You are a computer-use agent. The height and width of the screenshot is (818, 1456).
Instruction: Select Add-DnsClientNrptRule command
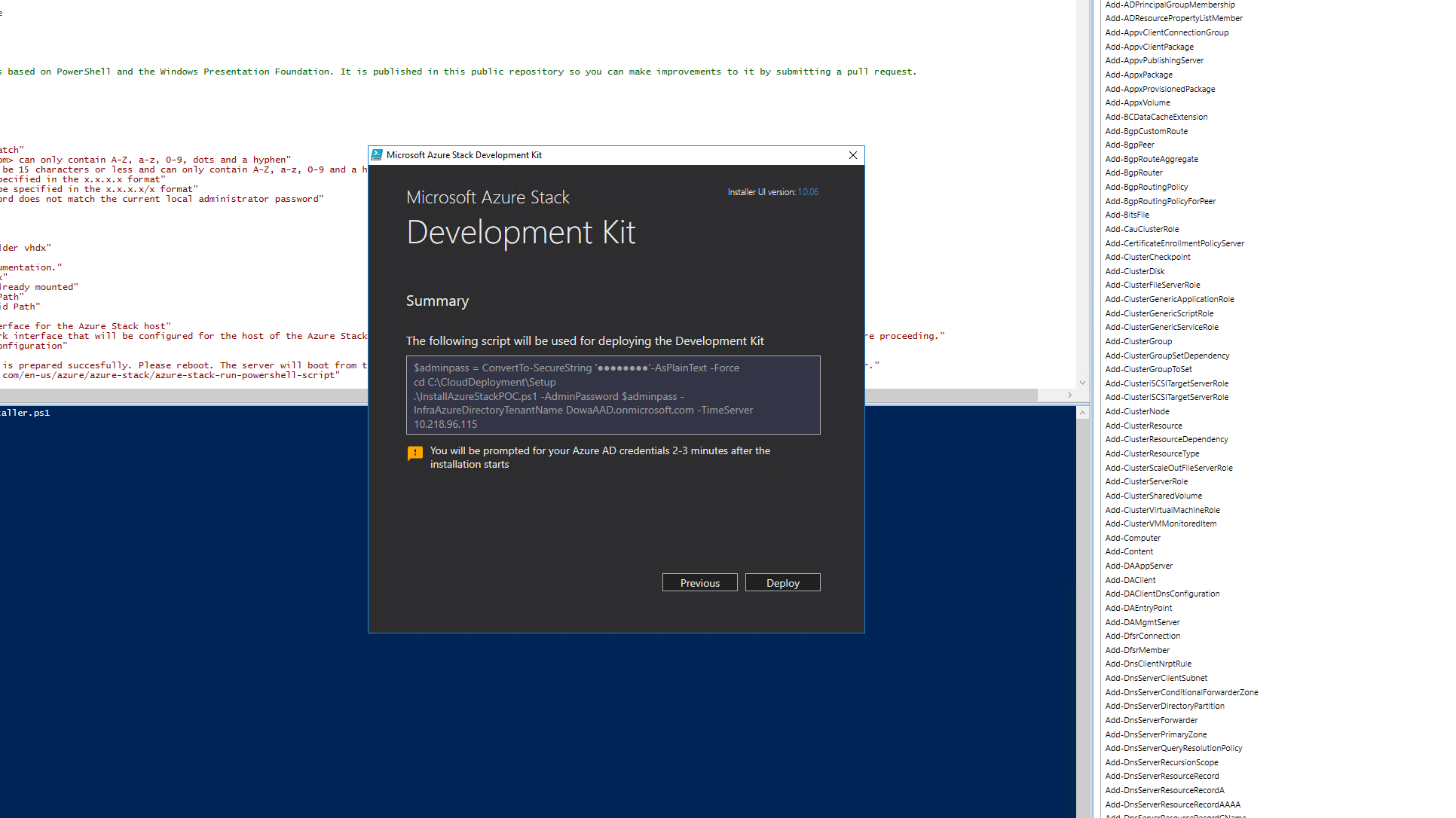1148,664
